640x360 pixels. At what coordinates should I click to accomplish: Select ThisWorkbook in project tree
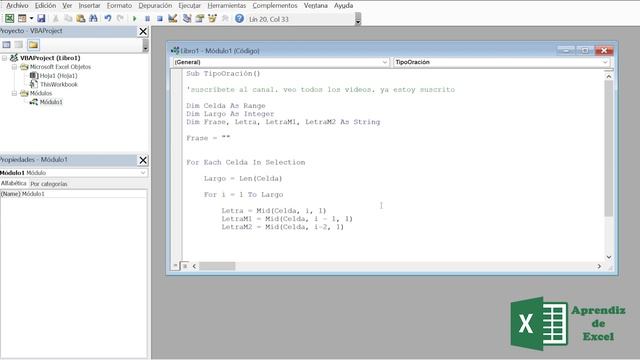(x=59, y=84)
